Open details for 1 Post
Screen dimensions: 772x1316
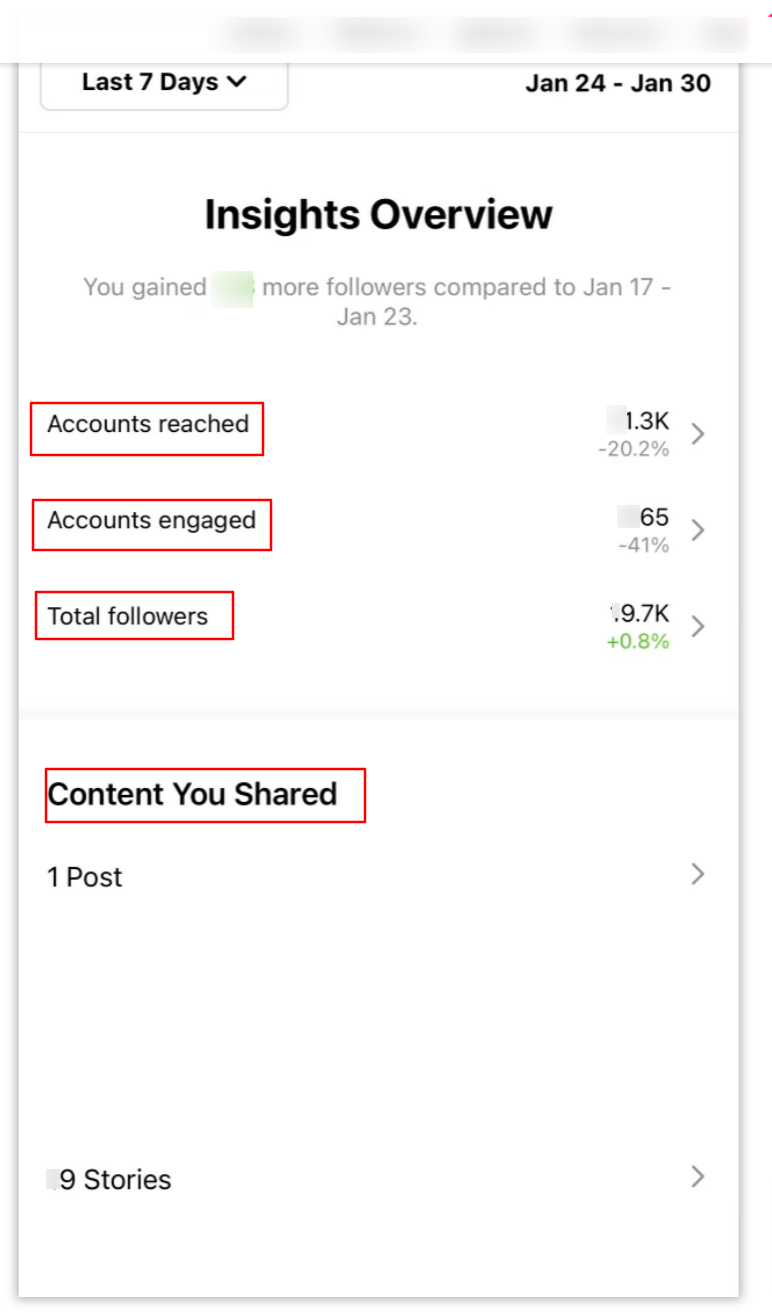coord(700,873)
